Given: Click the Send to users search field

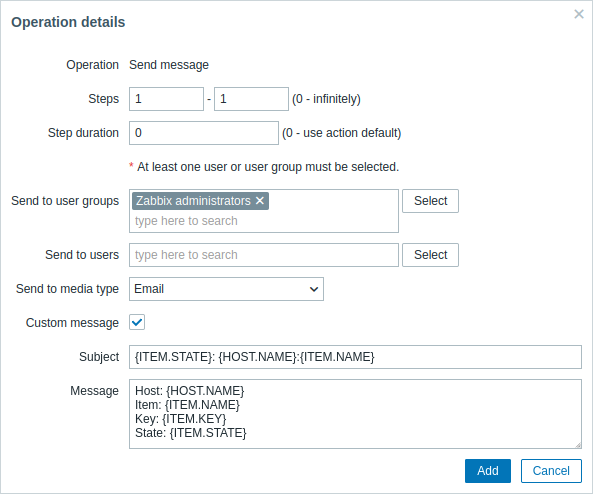Looking at the screenshot, I should [264, 255].
